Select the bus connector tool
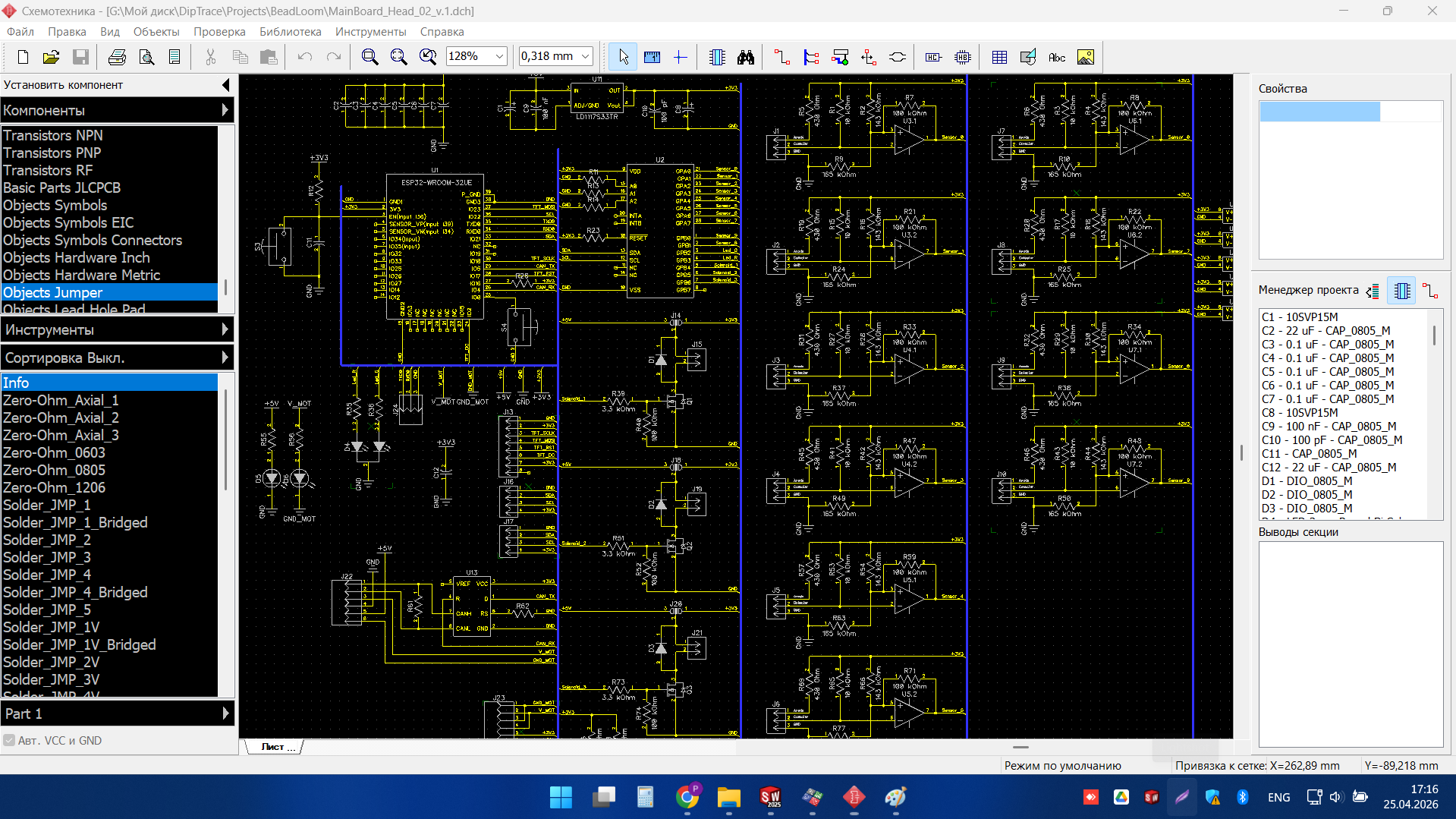 [x=840, y=57]
